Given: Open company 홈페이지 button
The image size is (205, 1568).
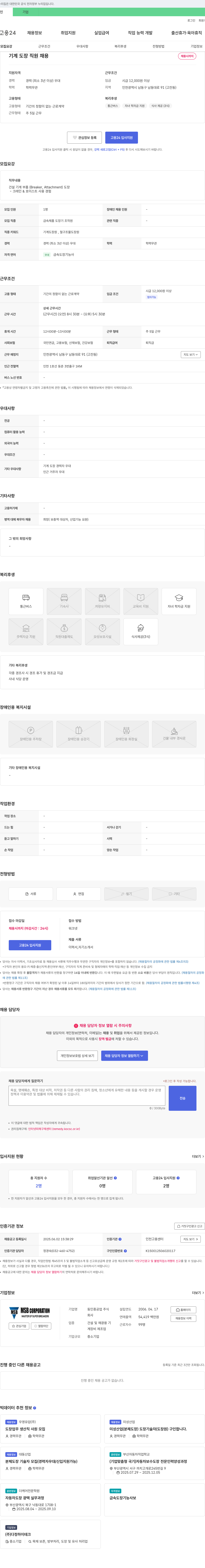Looking at the screenshot, I should (x=183, y=1310).
